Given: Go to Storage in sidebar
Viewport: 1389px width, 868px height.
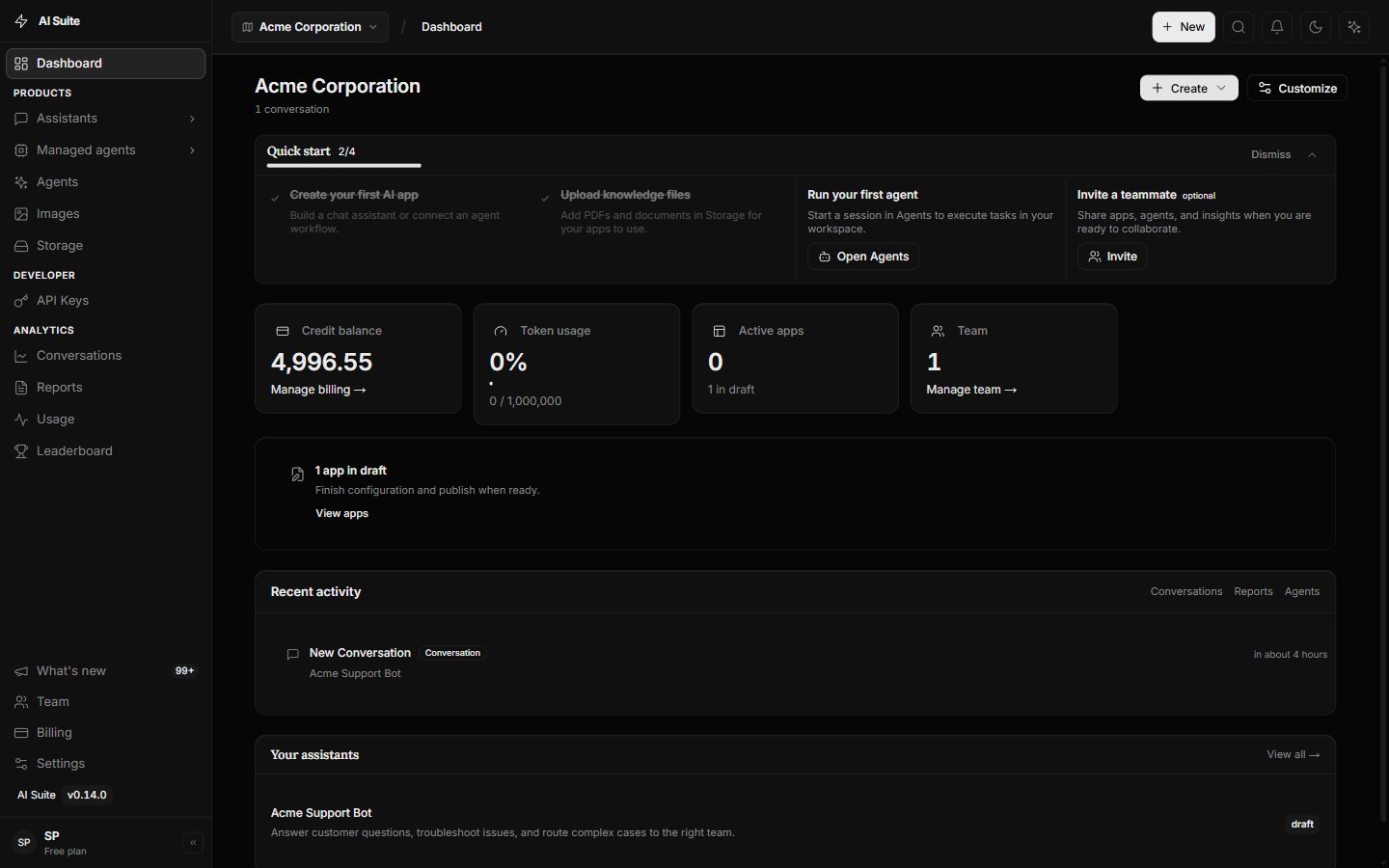Looking at the screenshot, I should 105,246.
